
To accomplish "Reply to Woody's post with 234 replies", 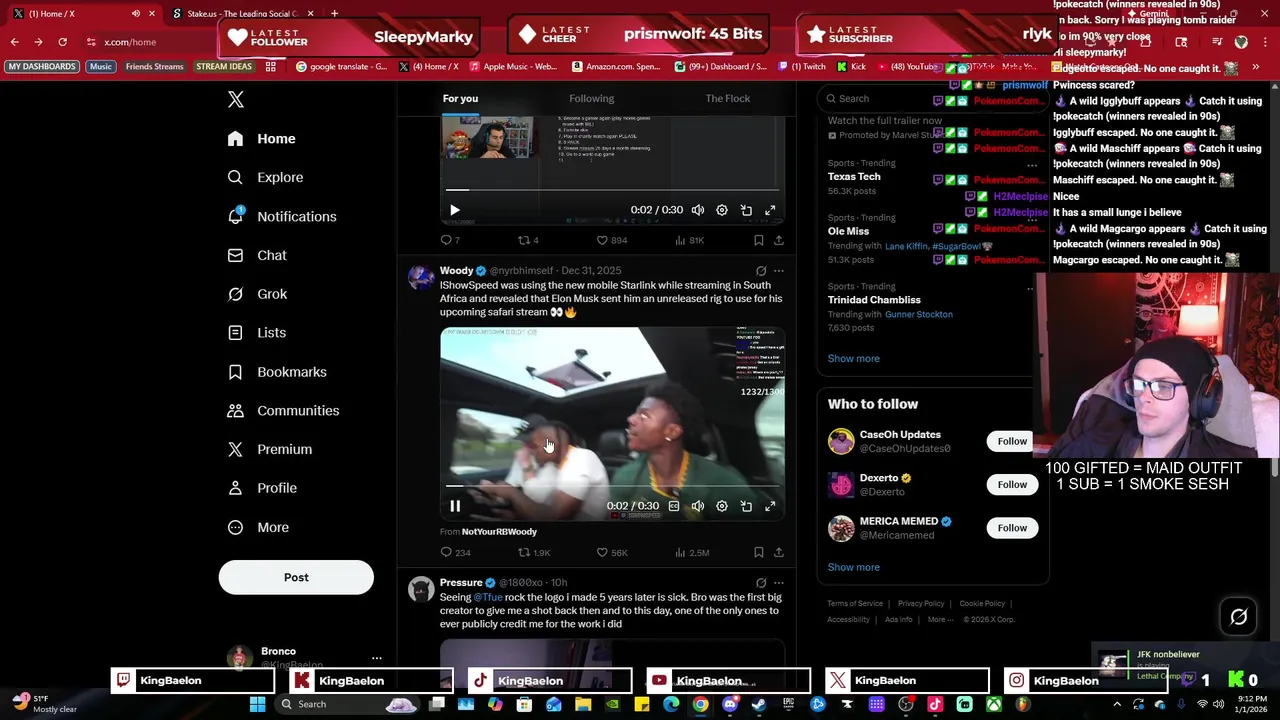I will click(x=456, y=552).
